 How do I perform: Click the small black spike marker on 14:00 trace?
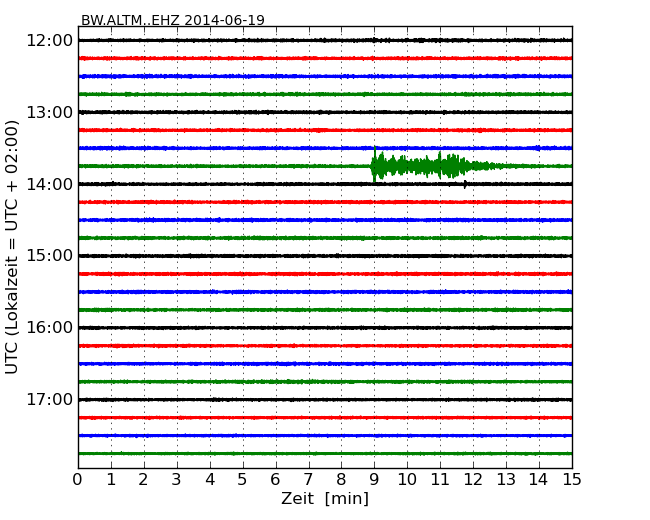pos(466,185)
